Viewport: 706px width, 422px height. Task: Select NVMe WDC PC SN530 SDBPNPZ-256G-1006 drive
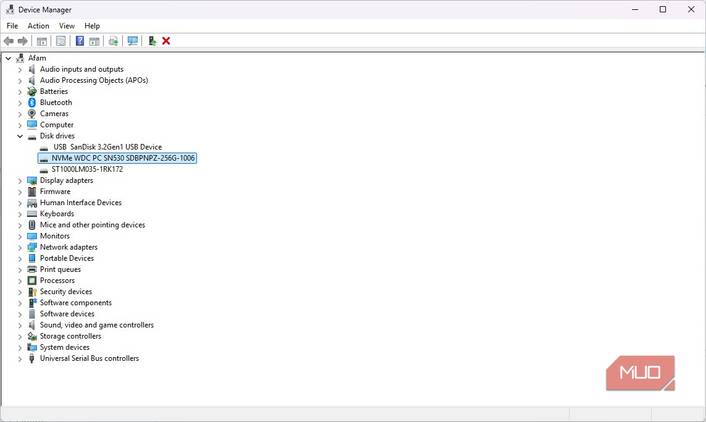[x=118, y=158]
